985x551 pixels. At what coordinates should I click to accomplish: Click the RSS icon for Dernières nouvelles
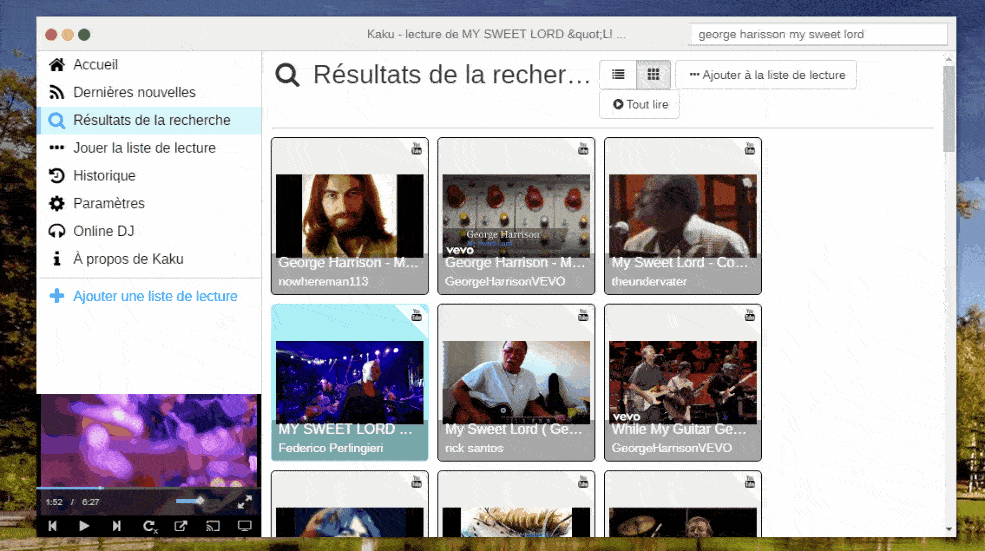click(x=57, y=92)
